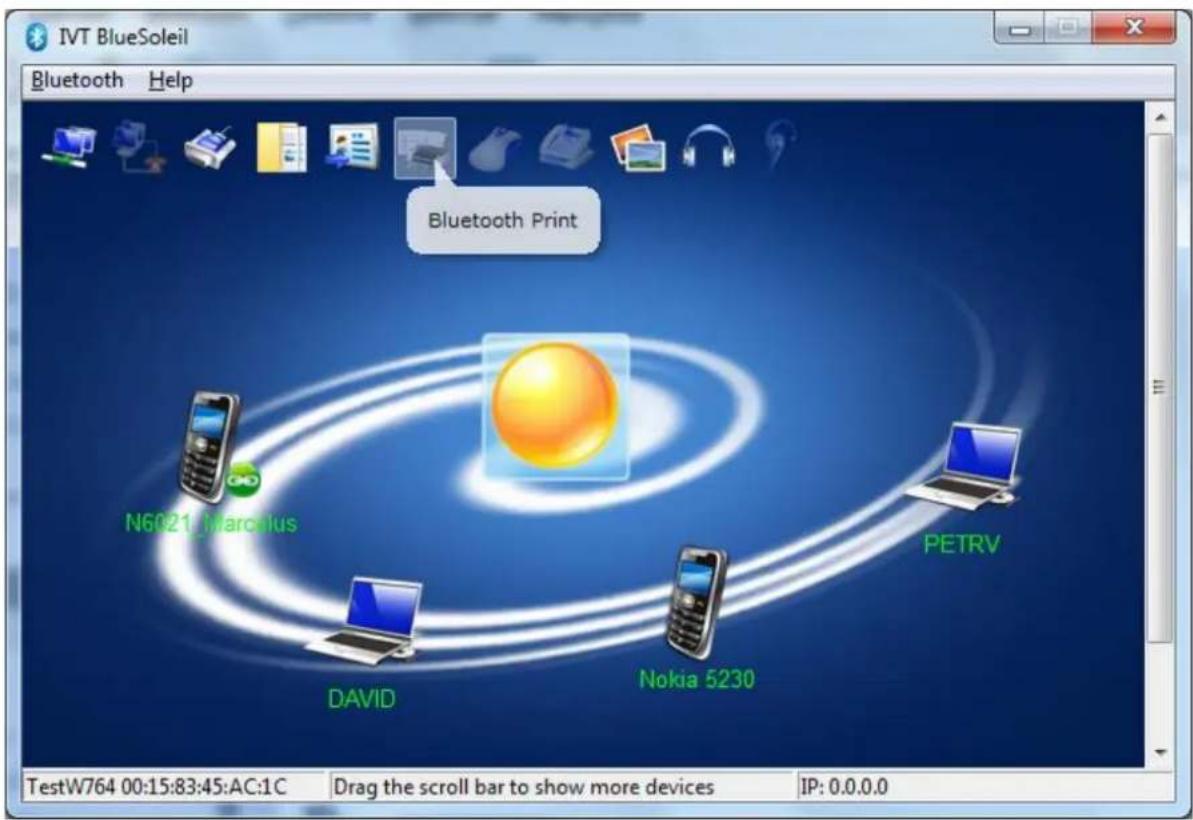Viewport: 1193px width, 820px height.
Task: Open the Bluetooth Basic Imaging icon
Action: point(638,148)
